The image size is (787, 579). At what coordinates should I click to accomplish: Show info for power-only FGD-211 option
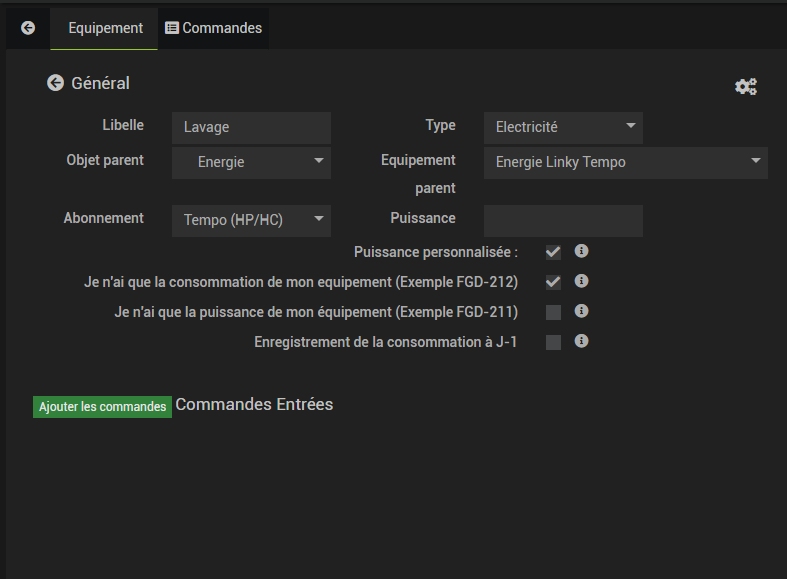click(581, 311)
